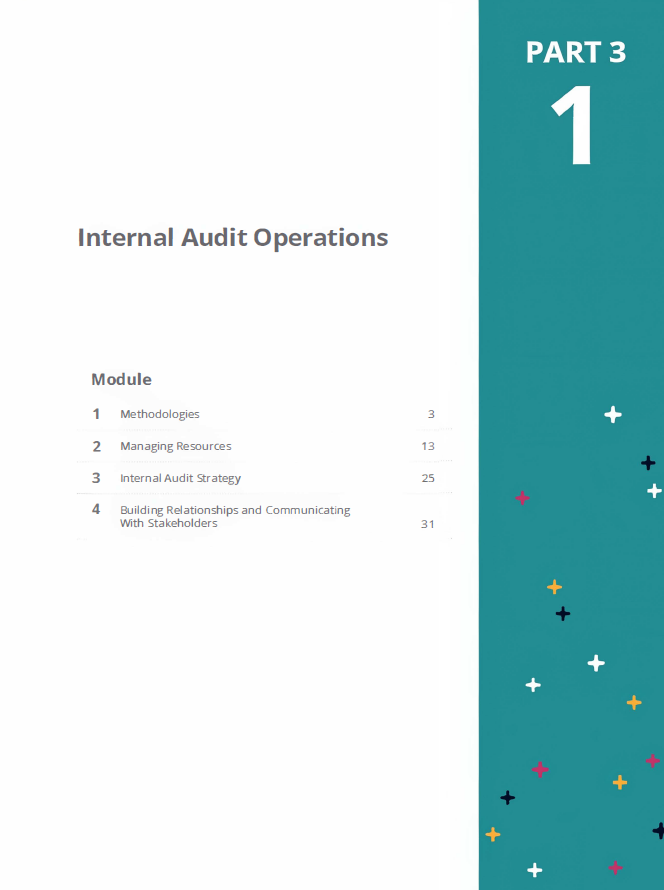Select the Module heading above the list
This screenshot has height=890, width=664.
[121, 379]
